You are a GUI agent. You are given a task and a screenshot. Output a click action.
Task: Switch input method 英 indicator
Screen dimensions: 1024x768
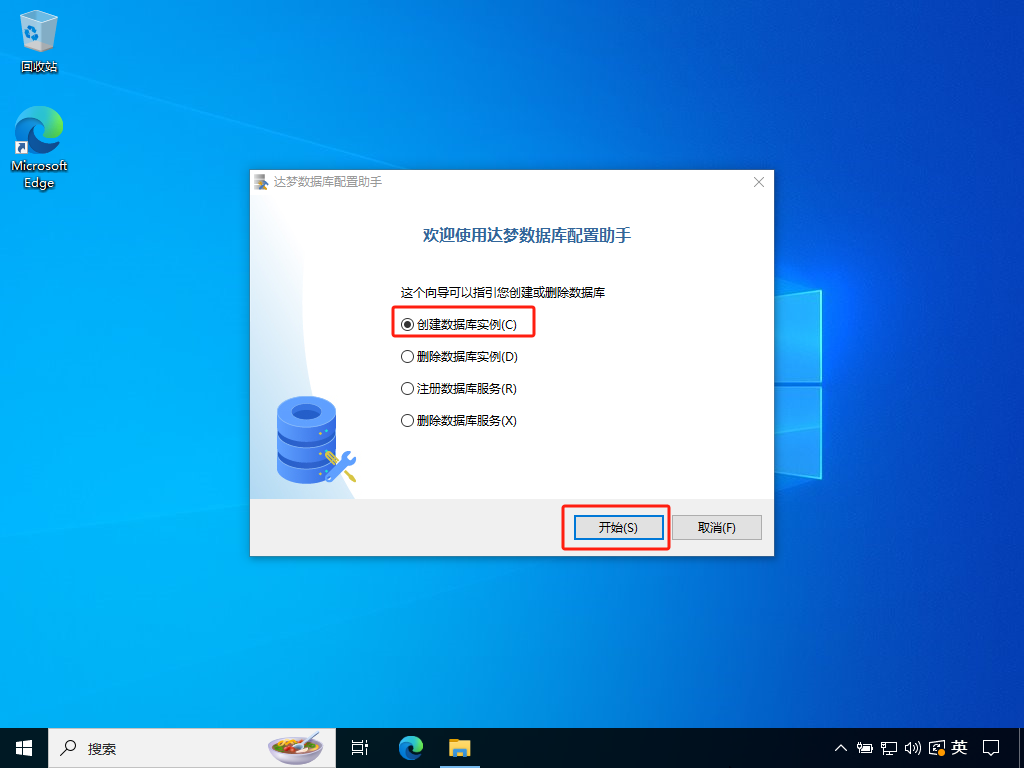pyautogui.click(x=959, y=747)
